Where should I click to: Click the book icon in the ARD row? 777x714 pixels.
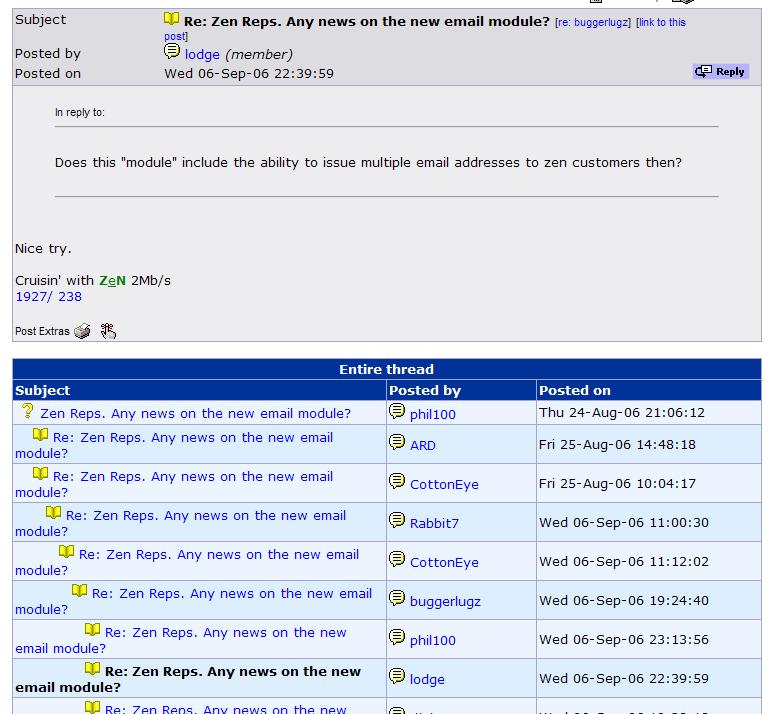click(x=41, y=435)
